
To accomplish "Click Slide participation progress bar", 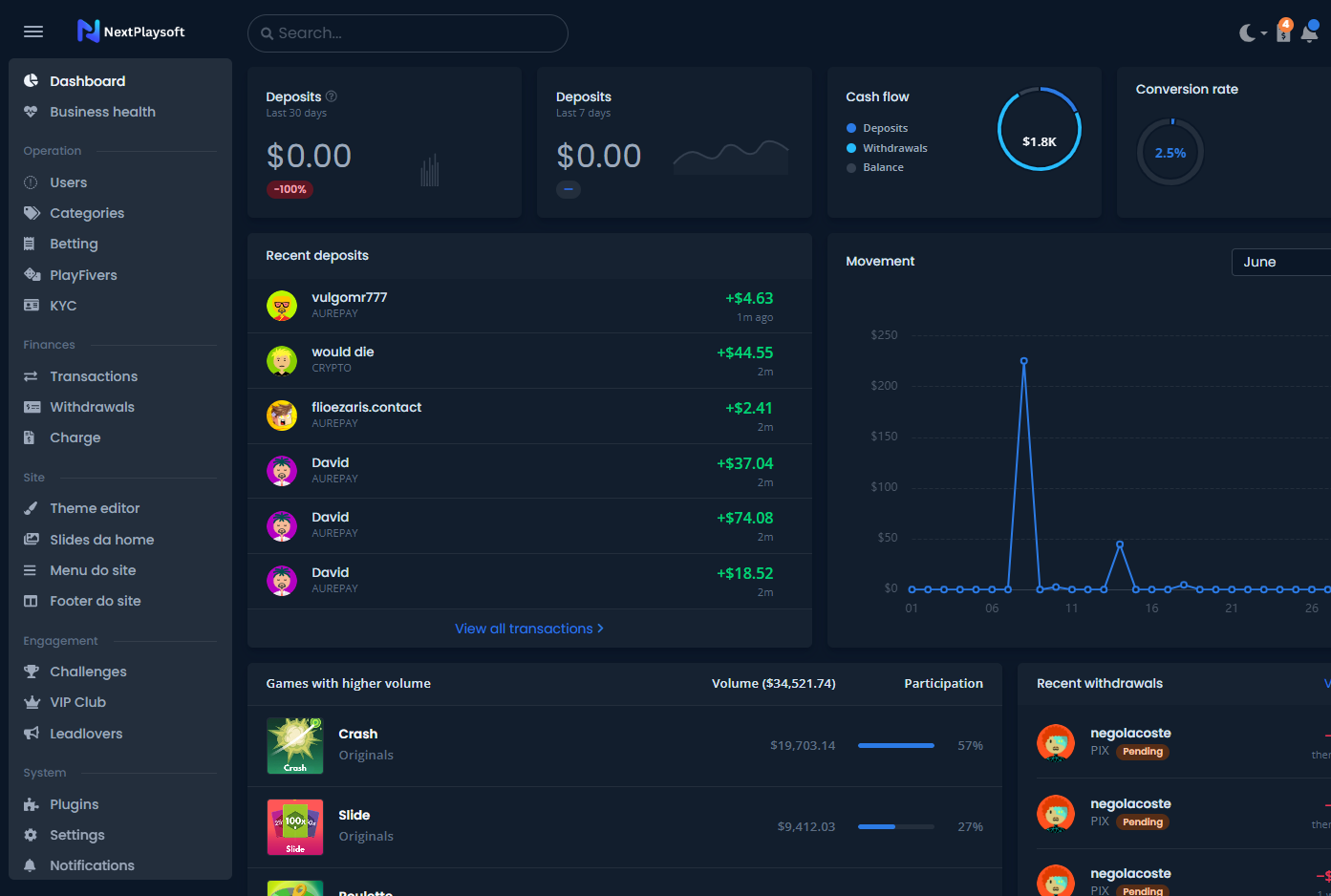I will pos(896,826).
